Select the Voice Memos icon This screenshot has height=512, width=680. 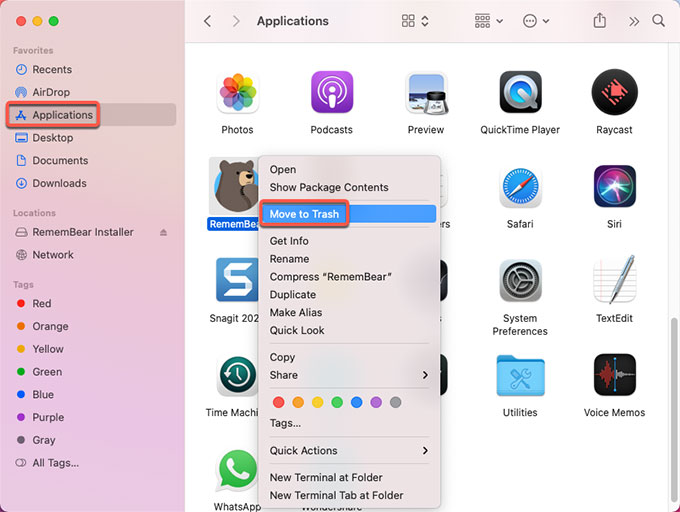pos(614,375)
